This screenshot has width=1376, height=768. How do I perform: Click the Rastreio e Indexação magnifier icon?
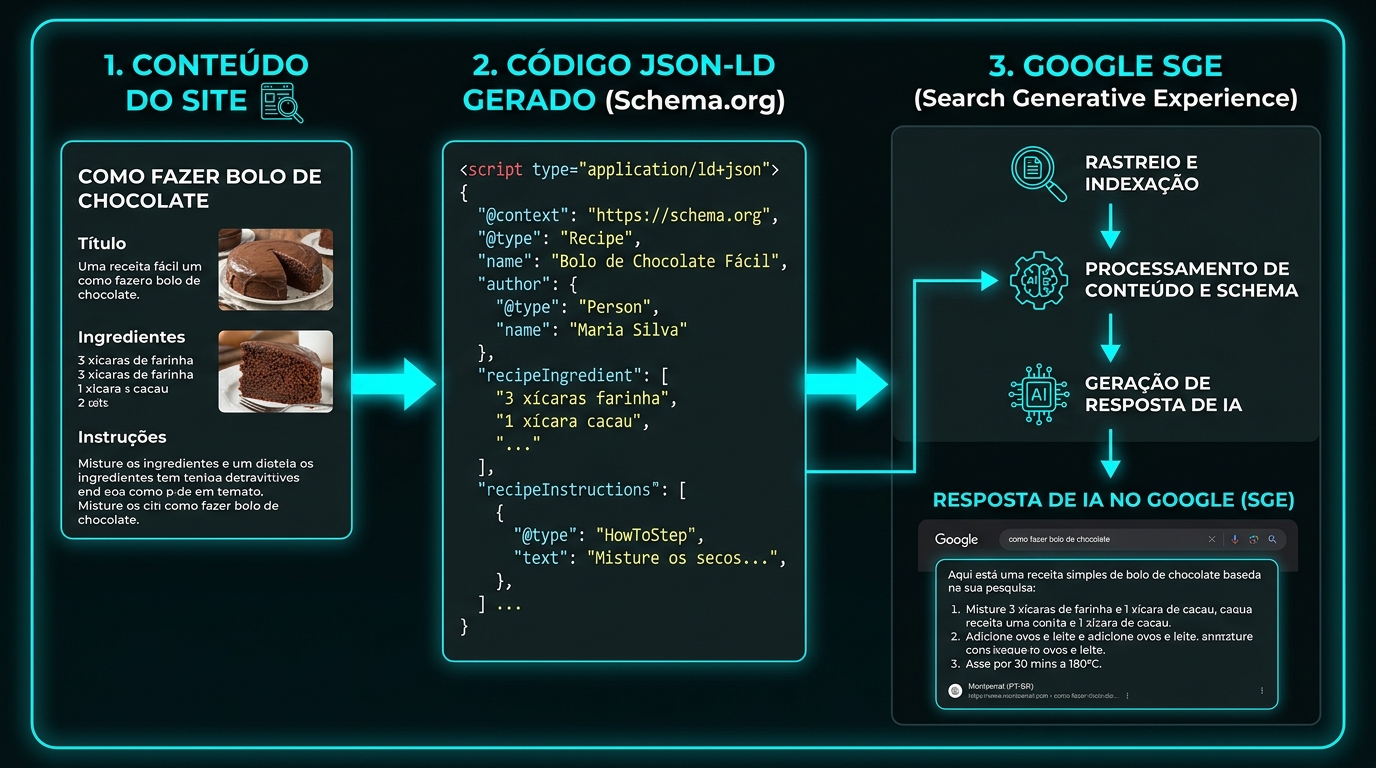(x=1039, y=173)
